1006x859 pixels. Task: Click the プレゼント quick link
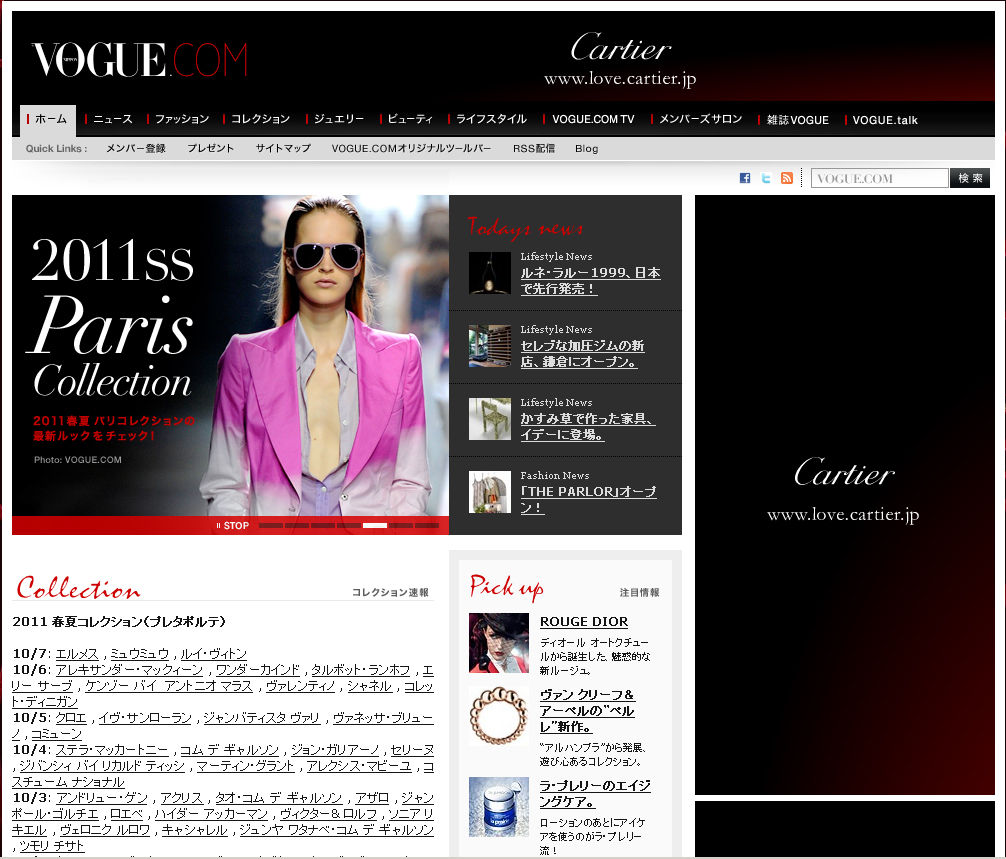tap(210, 148)
